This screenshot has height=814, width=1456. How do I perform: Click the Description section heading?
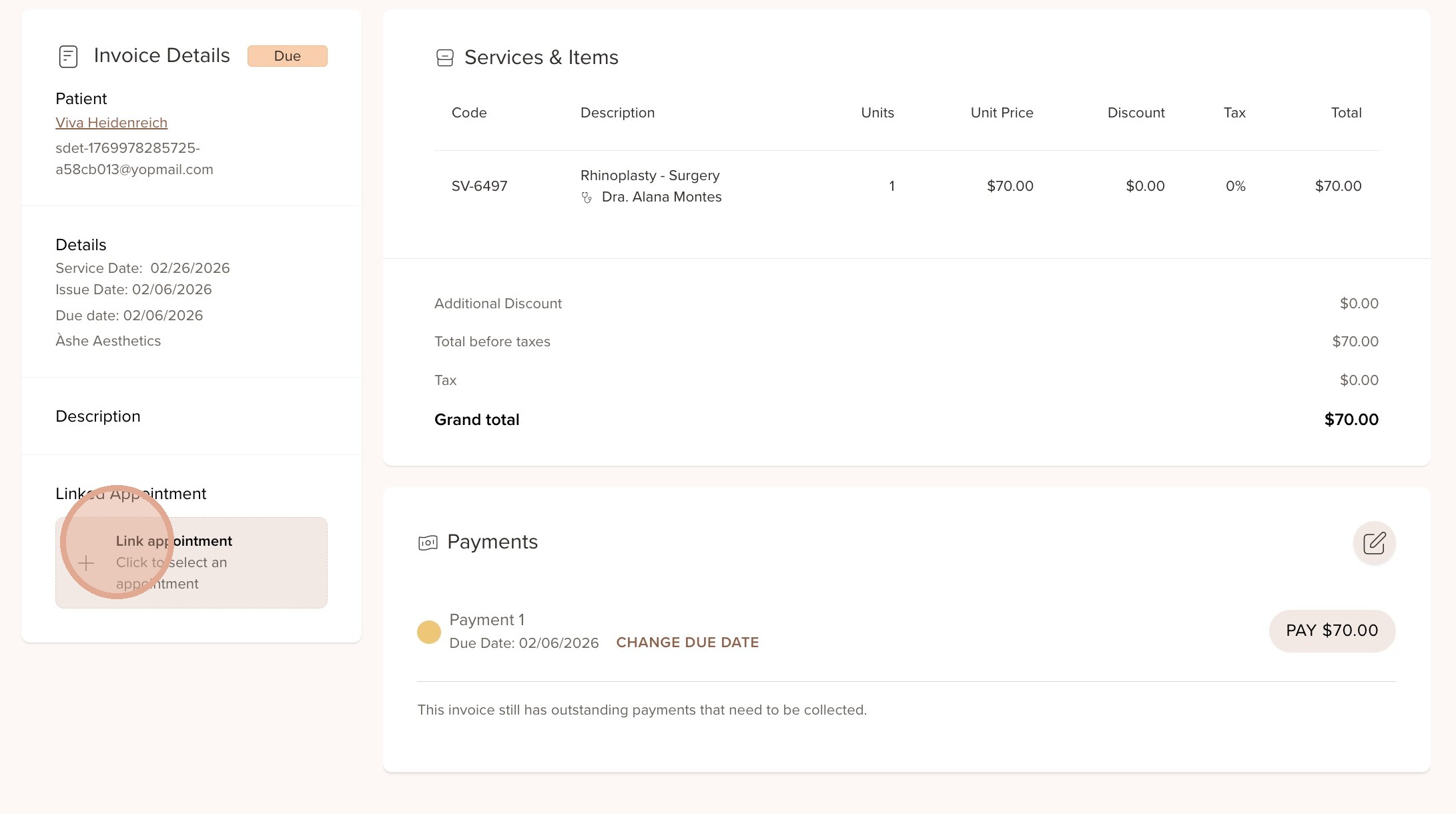[98, 416]
